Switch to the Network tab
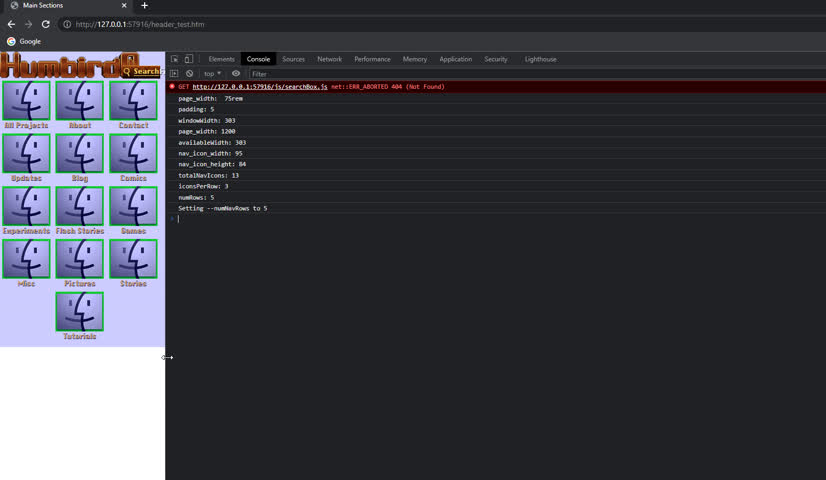Viewport: 826px width, 480px height. click(329, 59)
